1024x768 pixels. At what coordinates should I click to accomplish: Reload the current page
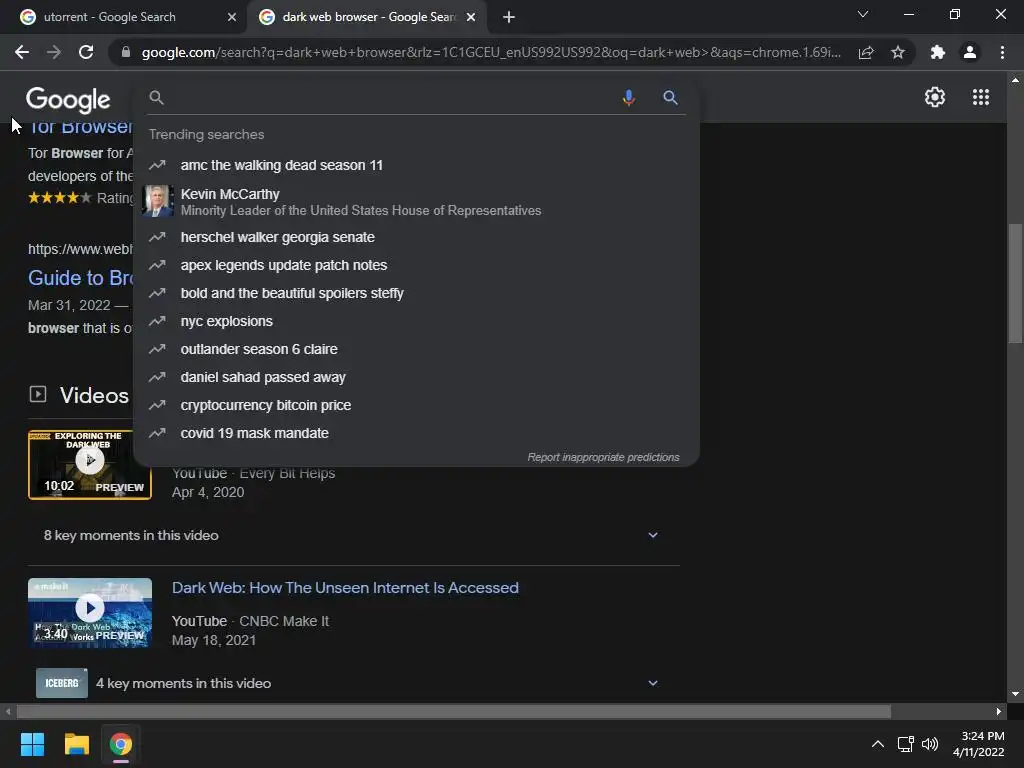[86, 52]
